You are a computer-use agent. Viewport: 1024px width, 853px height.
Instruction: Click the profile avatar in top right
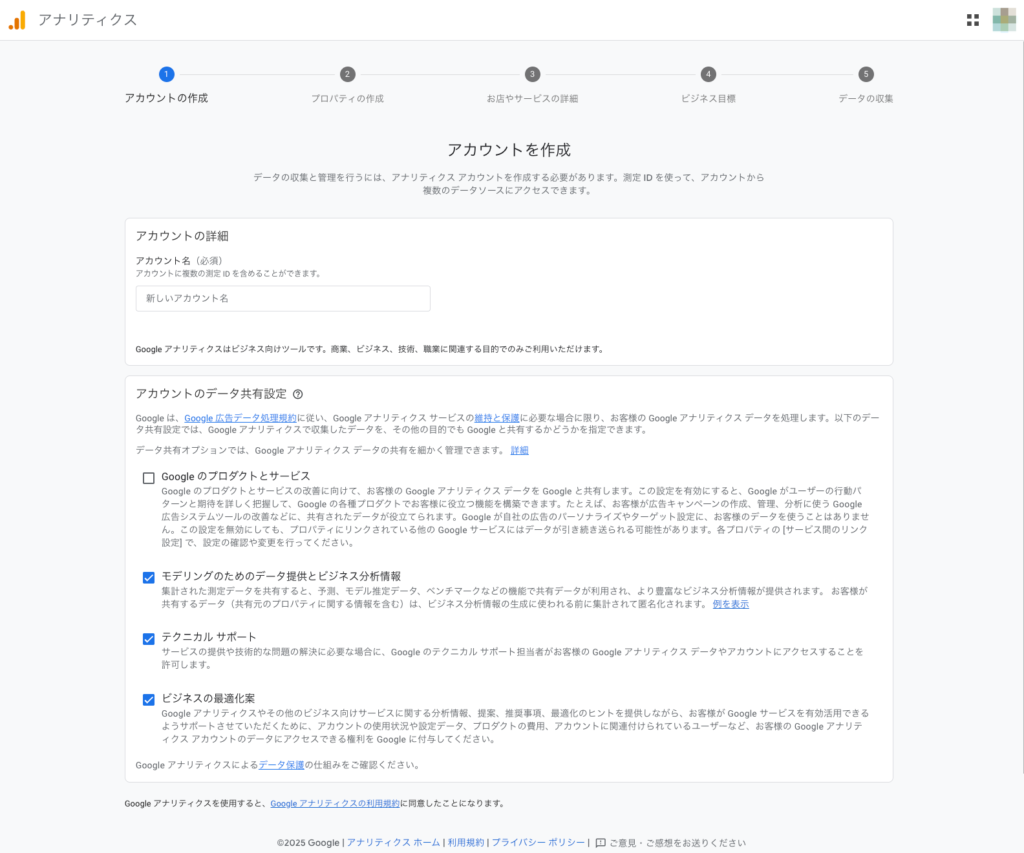pos(1004,19)
